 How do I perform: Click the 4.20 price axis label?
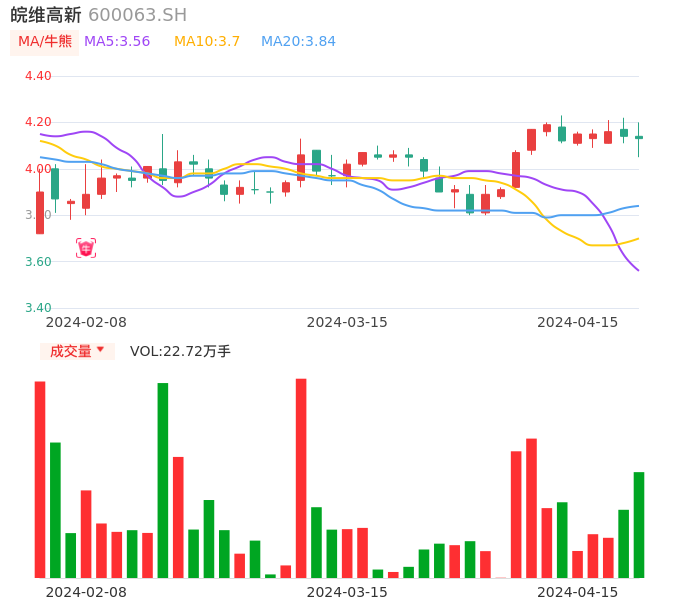pyautogui.click(x=38, y=122)
